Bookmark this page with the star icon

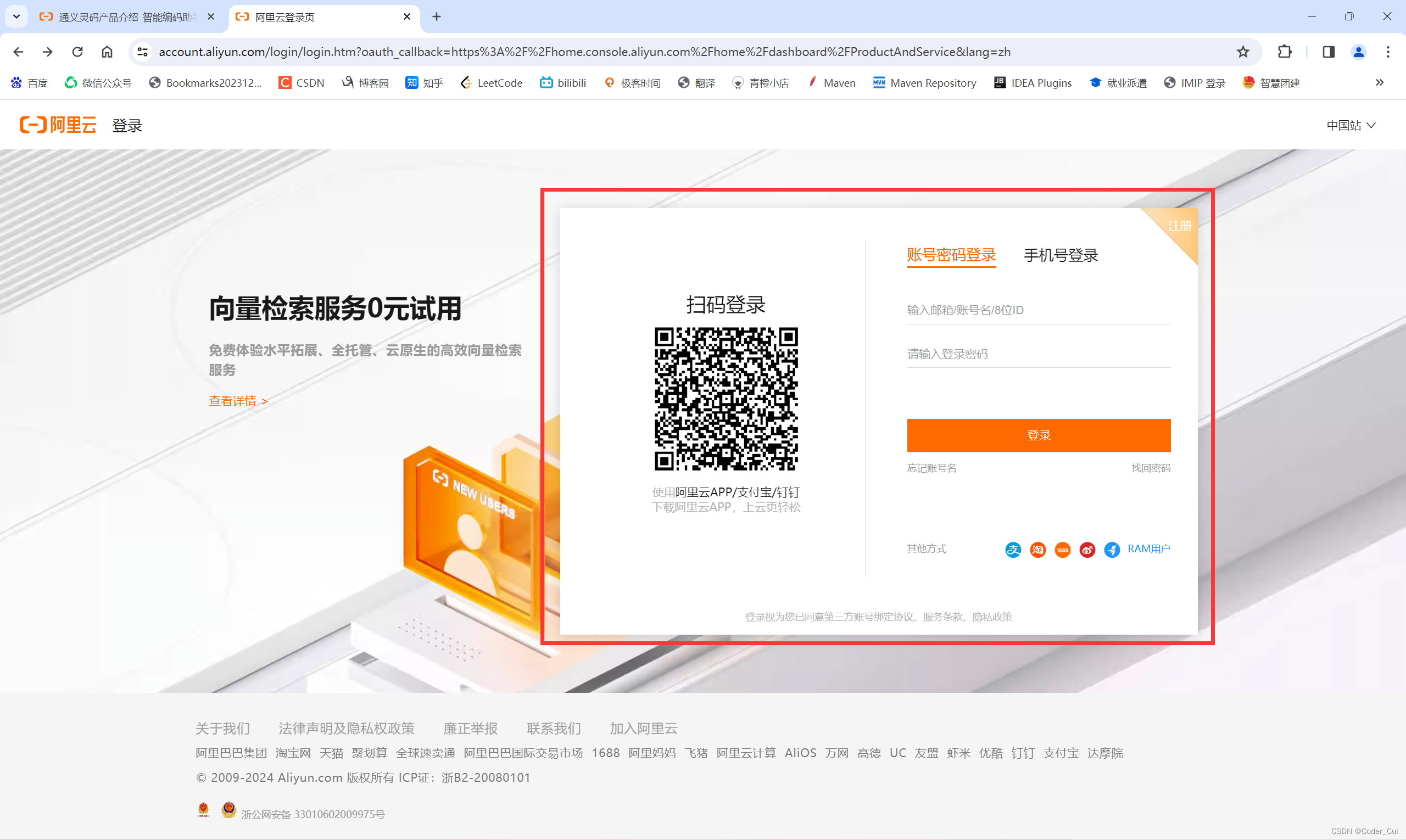1242,52
